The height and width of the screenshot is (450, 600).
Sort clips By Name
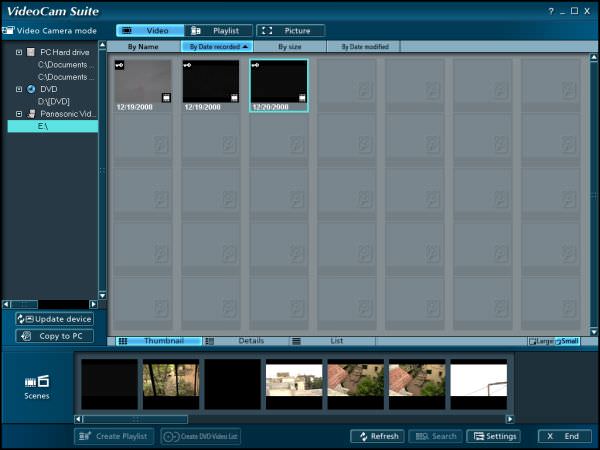(x=143, y=47)
